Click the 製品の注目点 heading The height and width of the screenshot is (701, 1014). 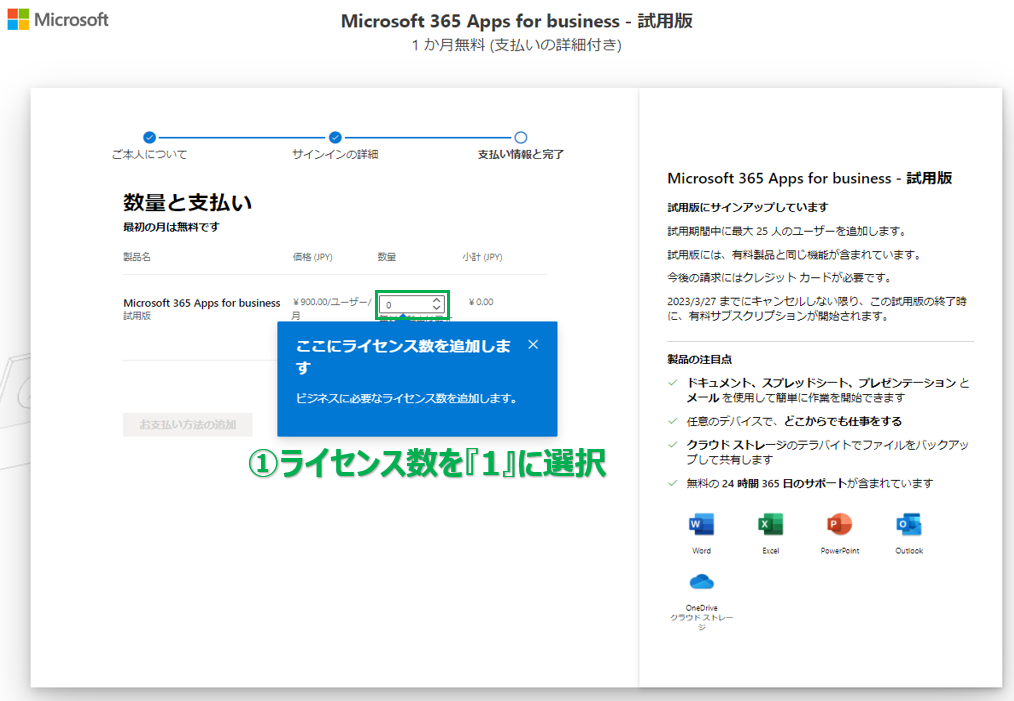click(x=700, y=359)
